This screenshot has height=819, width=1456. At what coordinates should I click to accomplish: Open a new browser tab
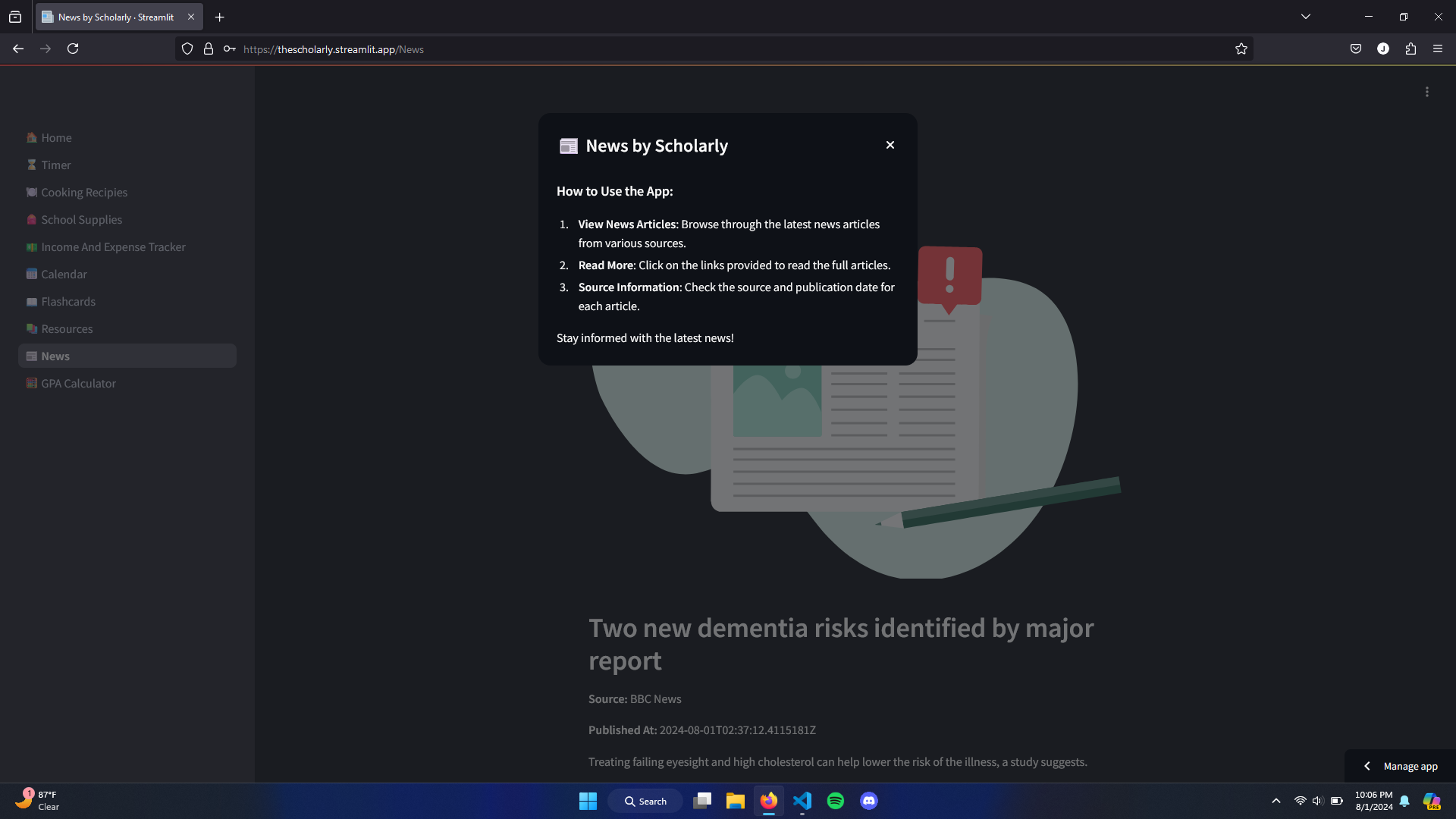[219, 17]
